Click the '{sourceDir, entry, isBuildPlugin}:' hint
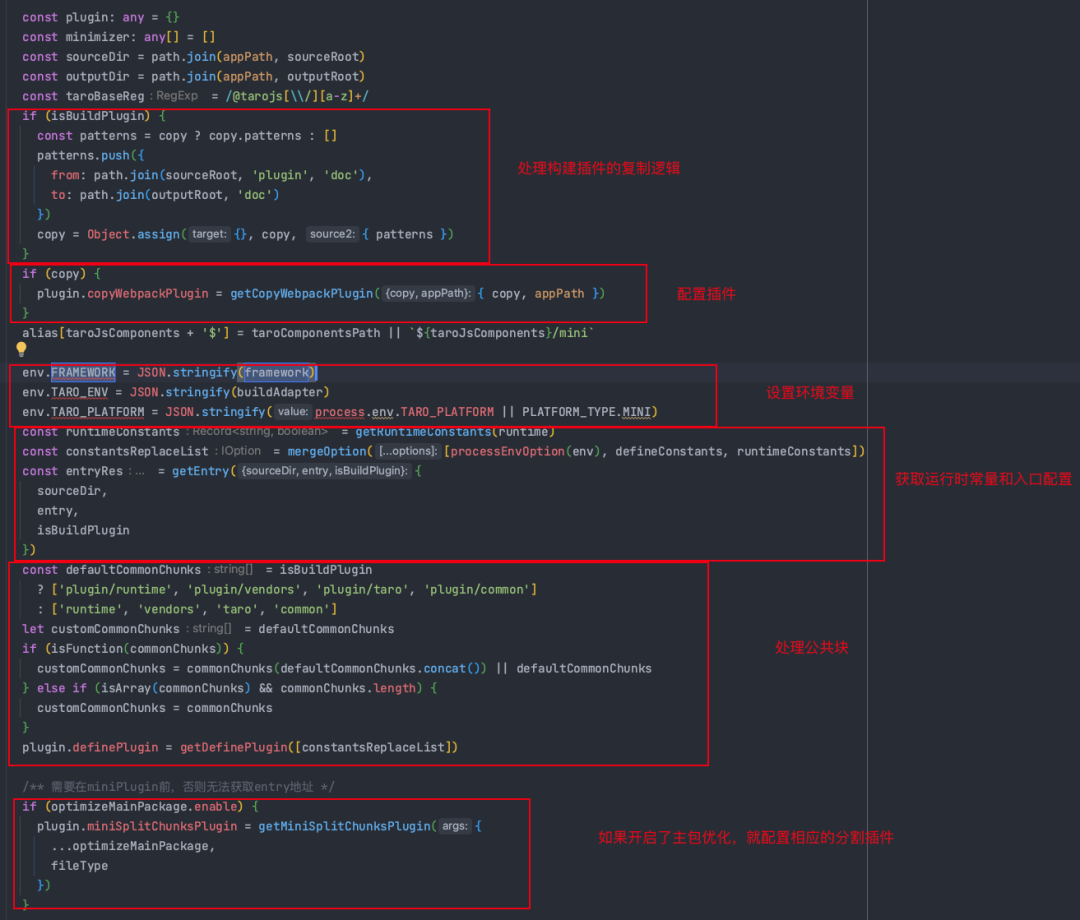Image resolution: width=1080 pixels, height=920 pixels. tap(324, 471)
